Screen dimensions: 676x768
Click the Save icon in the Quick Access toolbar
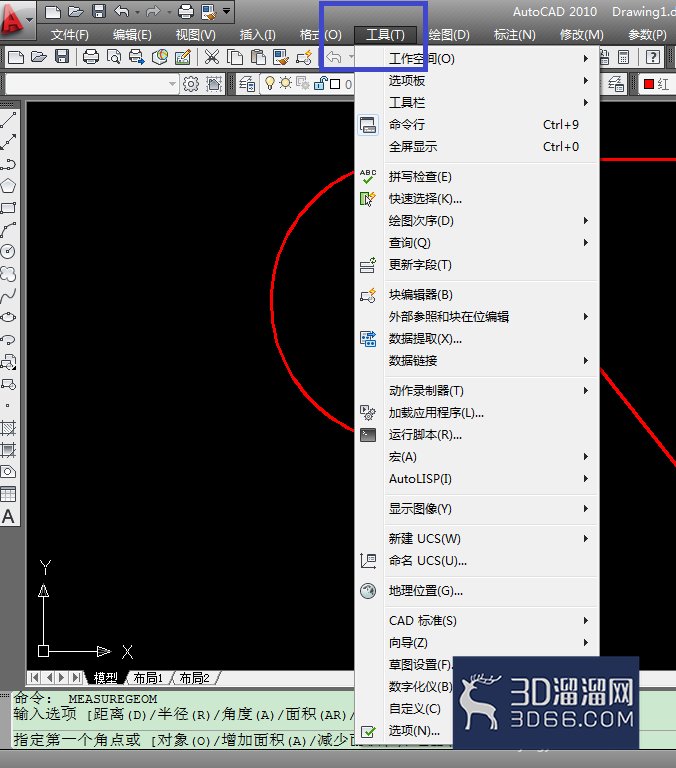[x=99, y=11]
